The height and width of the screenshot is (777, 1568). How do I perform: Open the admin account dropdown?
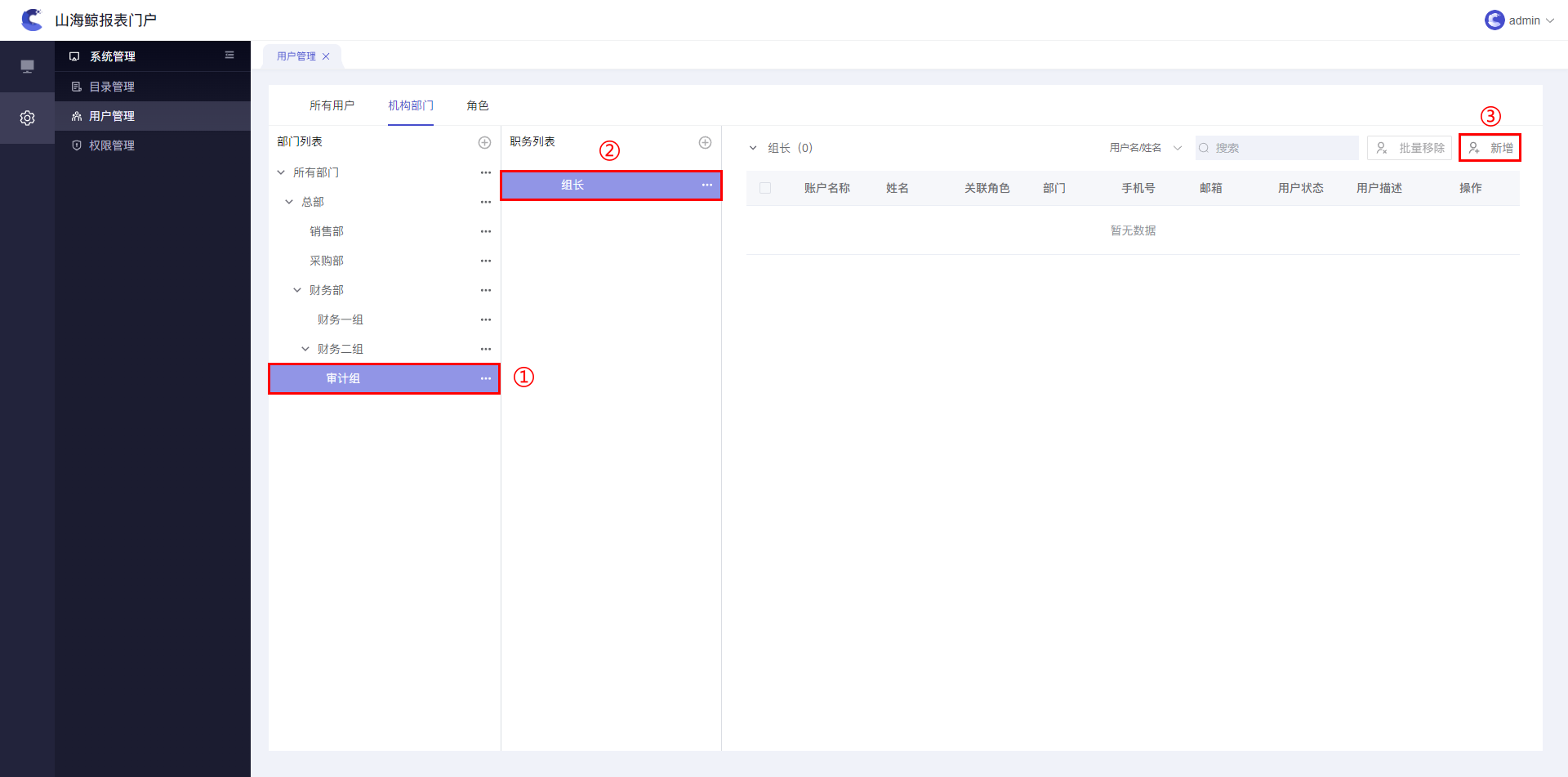click(x=1519, y=20)
